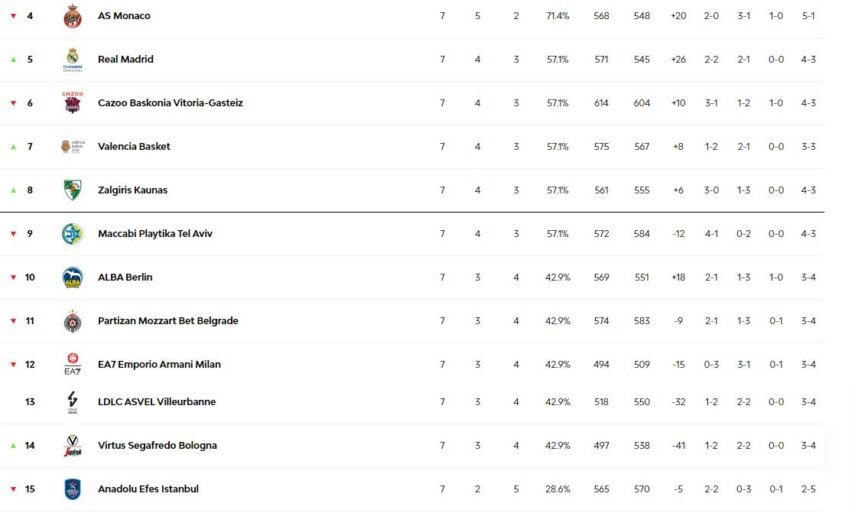The width and height of the screenshot is (855, 513).
Task: Open the LDLC ASVEL Villeurbanne logo
Action: point(72,402)
